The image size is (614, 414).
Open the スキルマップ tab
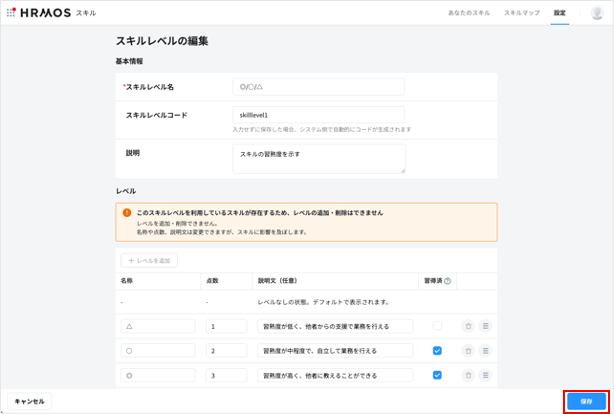tap(522, 13)
